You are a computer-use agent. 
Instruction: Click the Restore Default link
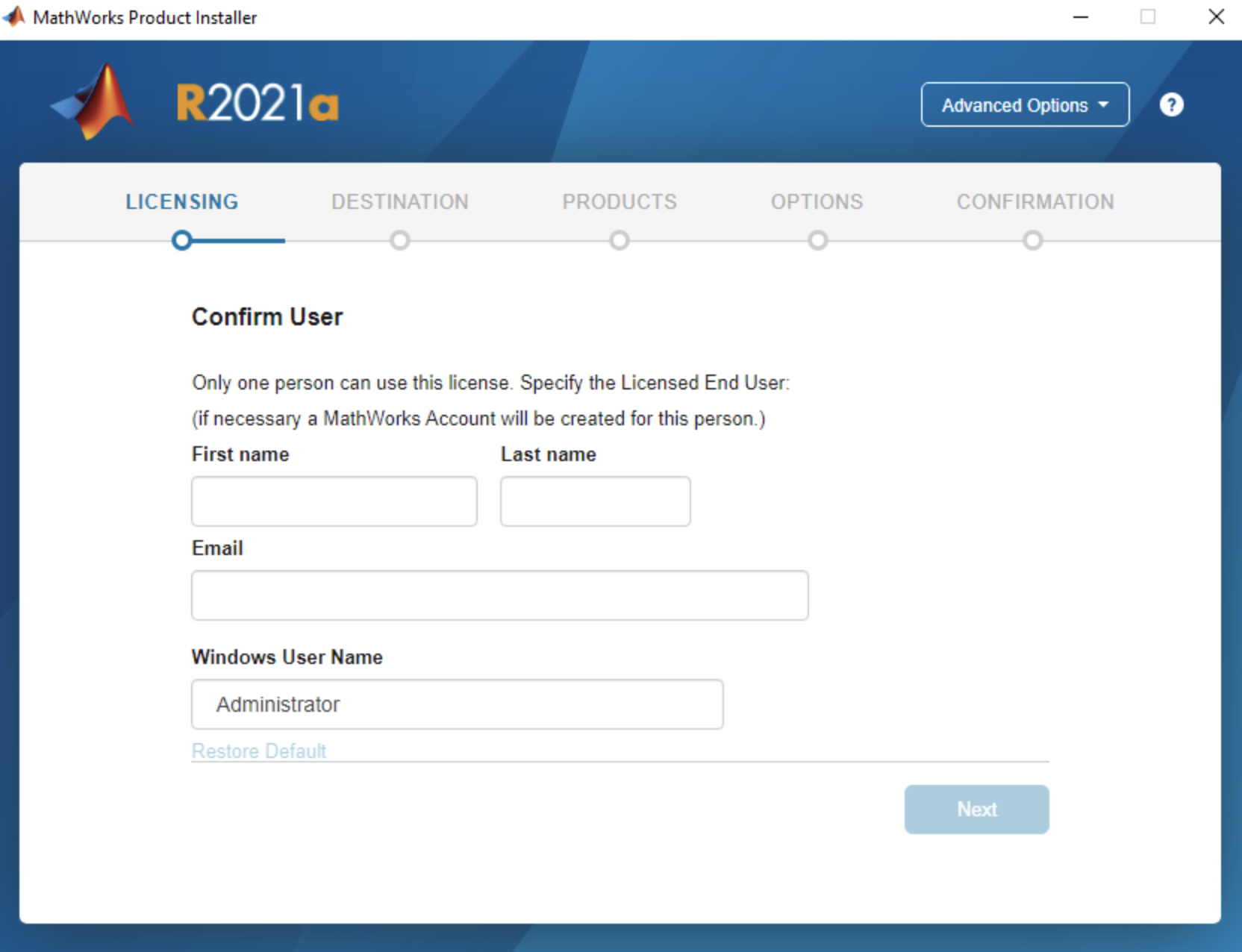[x=259, y=751]
